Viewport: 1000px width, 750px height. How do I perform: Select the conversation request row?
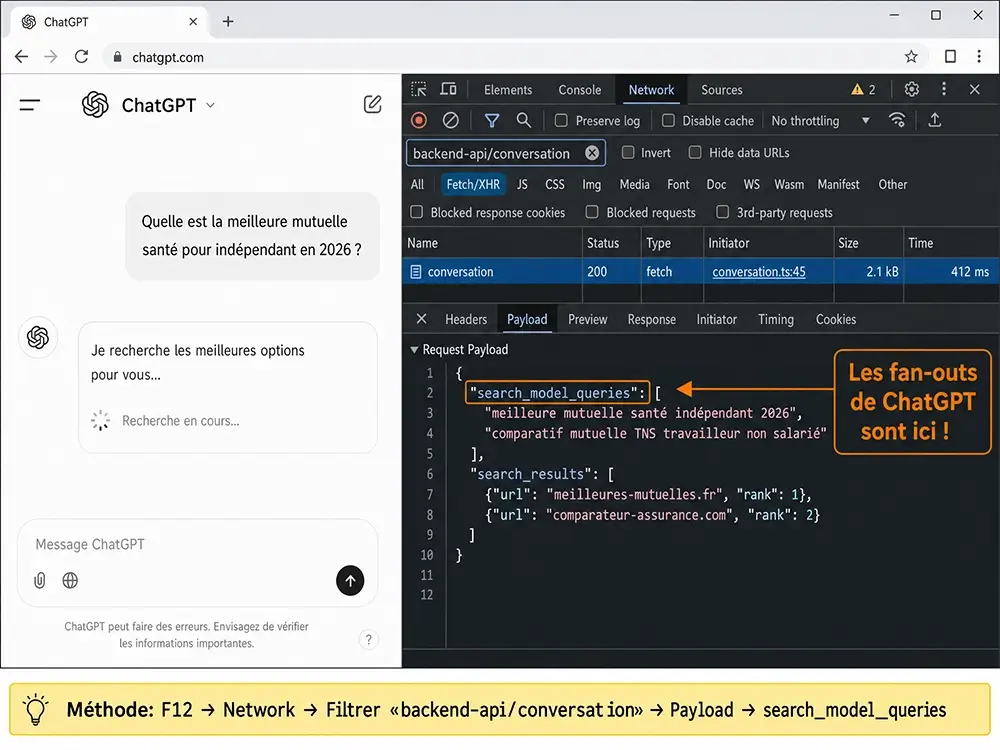coord(700,272)
